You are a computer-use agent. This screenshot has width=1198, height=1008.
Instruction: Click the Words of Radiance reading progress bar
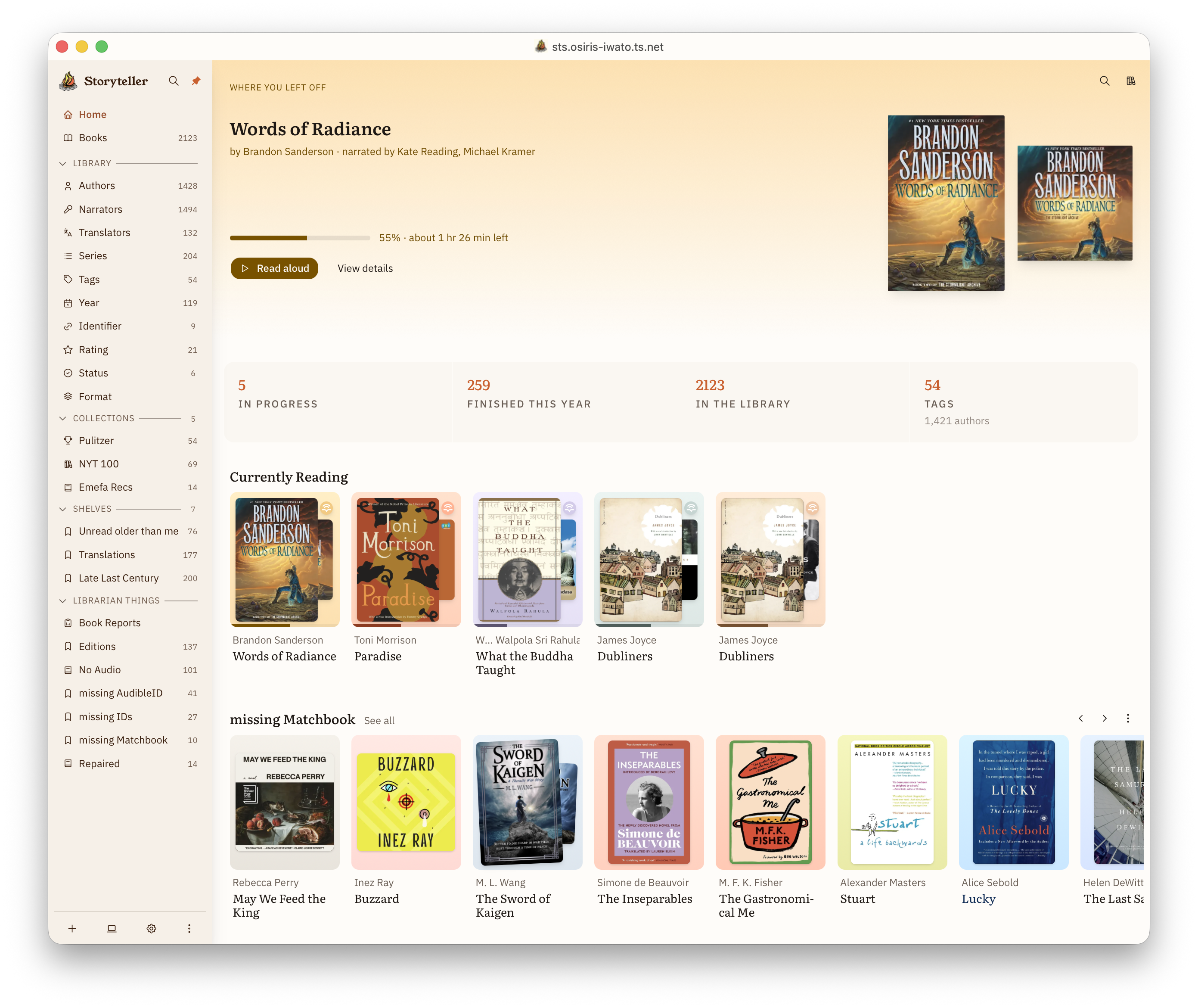point(300,238)
